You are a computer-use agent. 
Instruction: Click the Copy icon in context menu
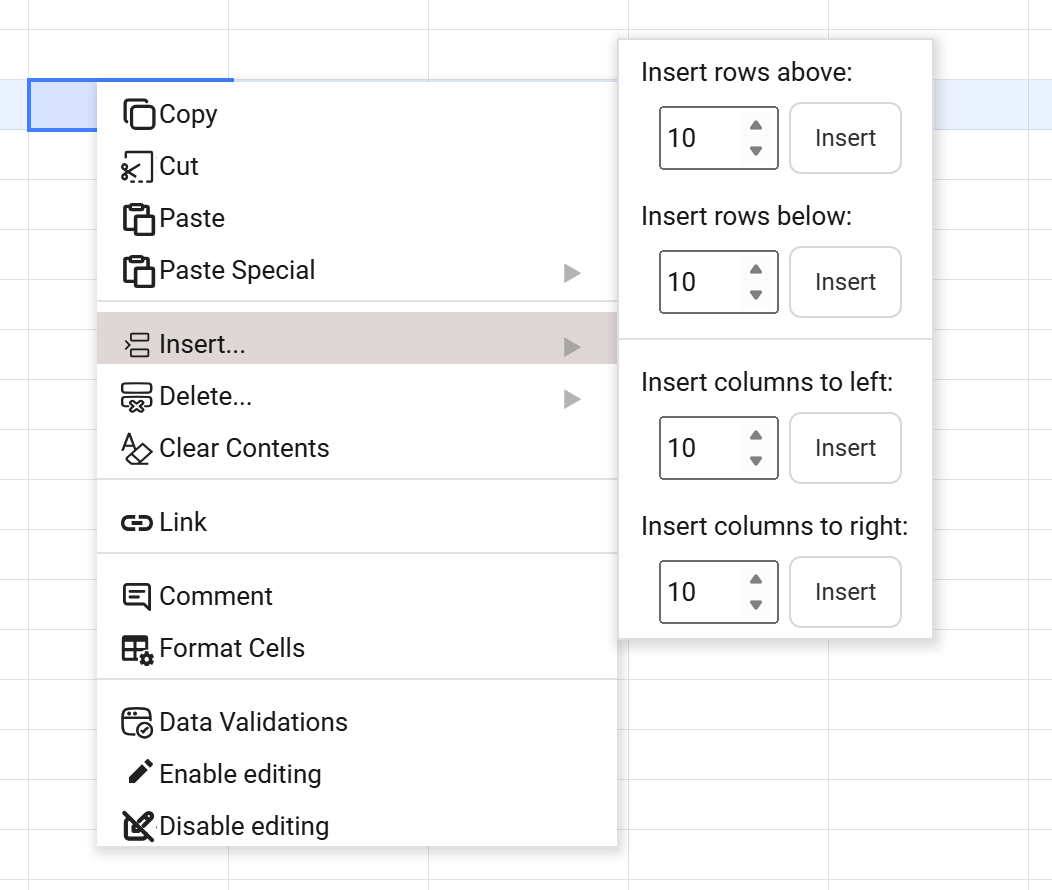click(x=138, y=114)
